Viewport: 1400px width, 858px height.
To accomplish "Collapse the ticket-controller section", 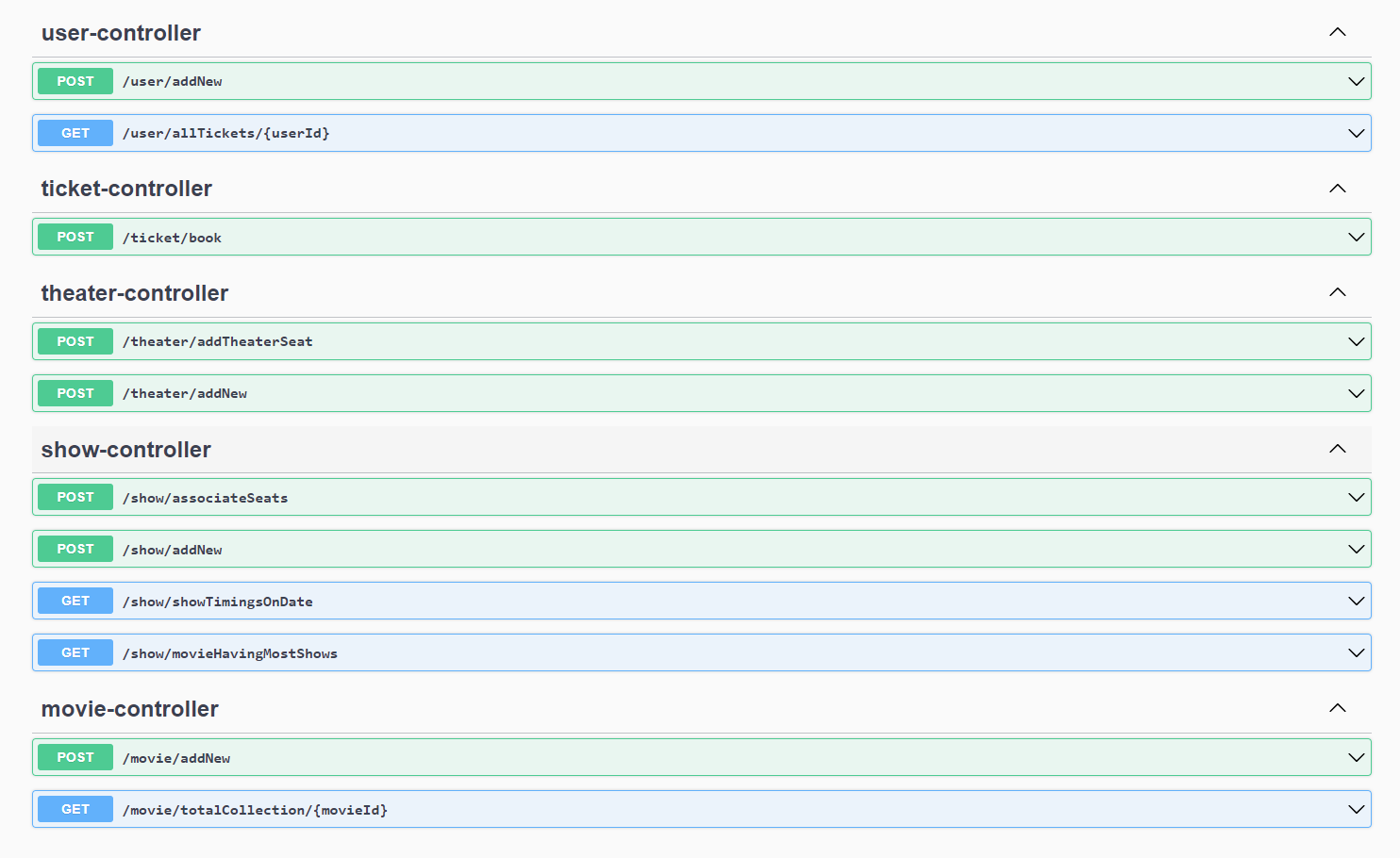I will pyautogui.click(x=1337, y=188).
